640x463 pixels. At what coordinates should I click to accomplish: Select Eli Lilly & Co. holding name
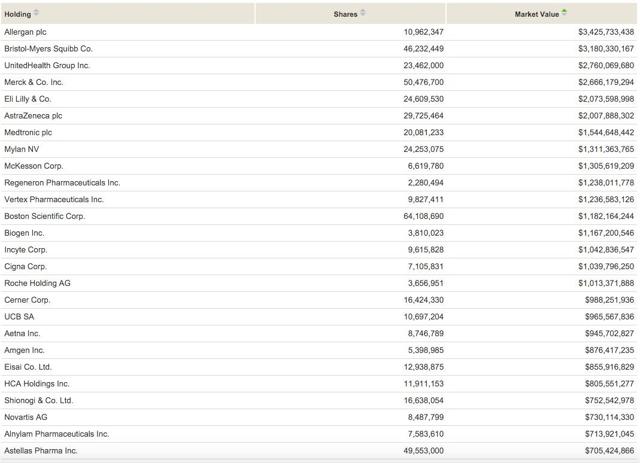click(28, 99)
